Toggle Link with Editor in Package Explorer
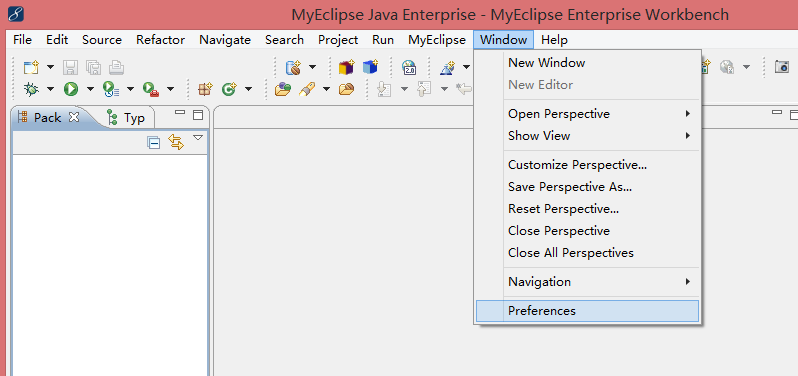This screenshot has height=376, width=798. tap(176, 142)
